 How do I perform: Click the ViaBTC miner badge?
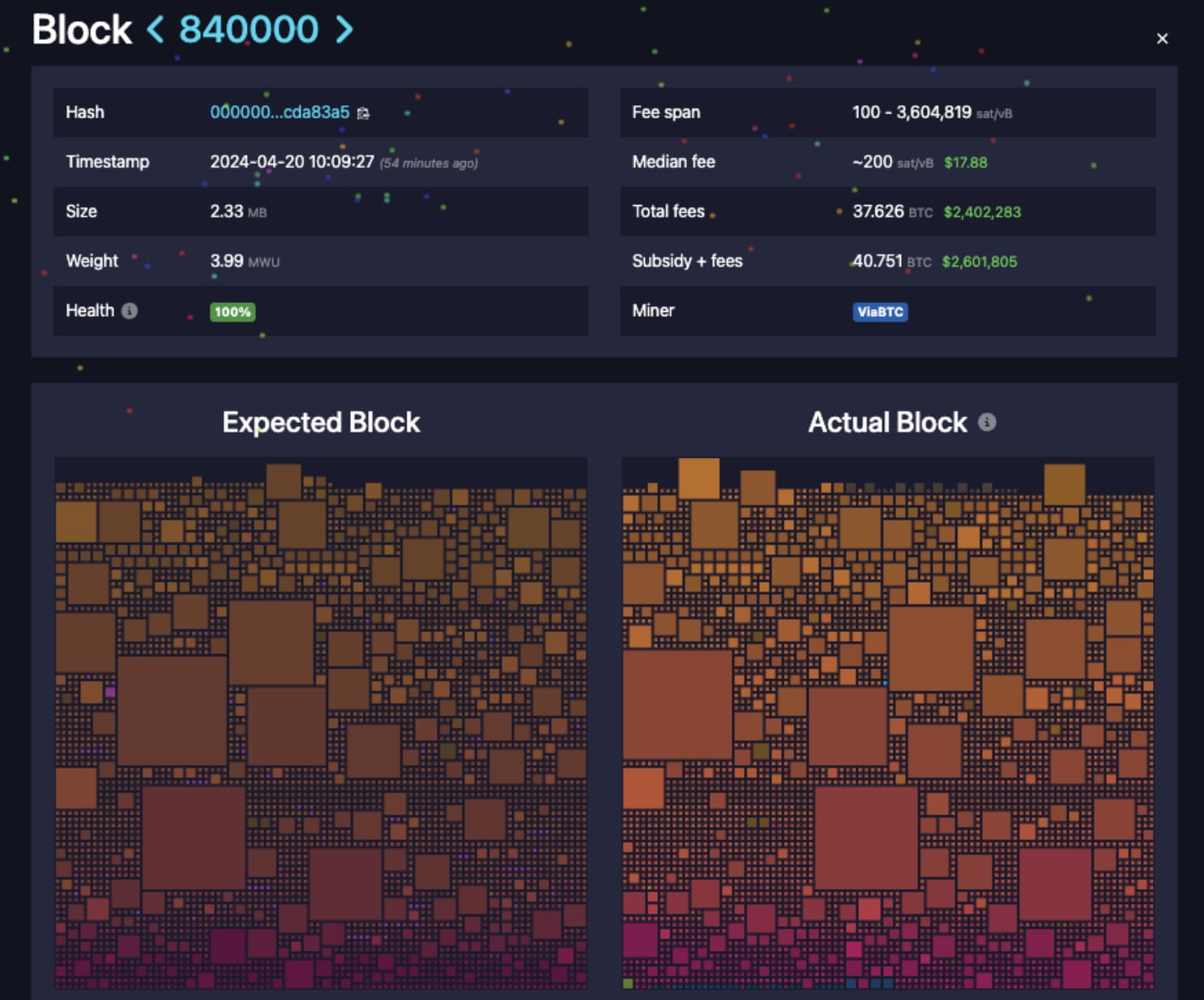pos(881,312)
